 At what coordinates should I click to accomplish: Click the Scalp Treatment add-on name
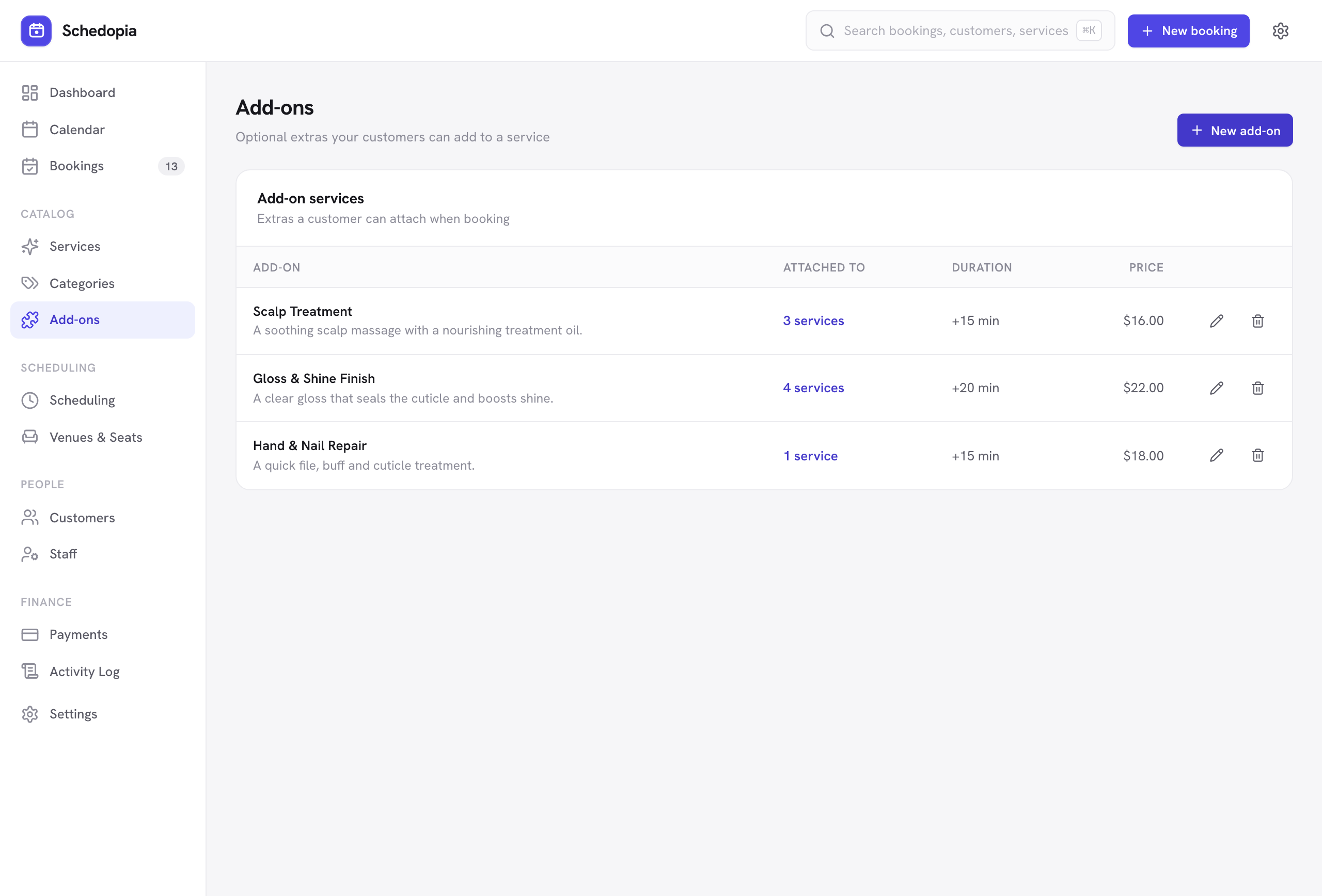click(302, 311)
